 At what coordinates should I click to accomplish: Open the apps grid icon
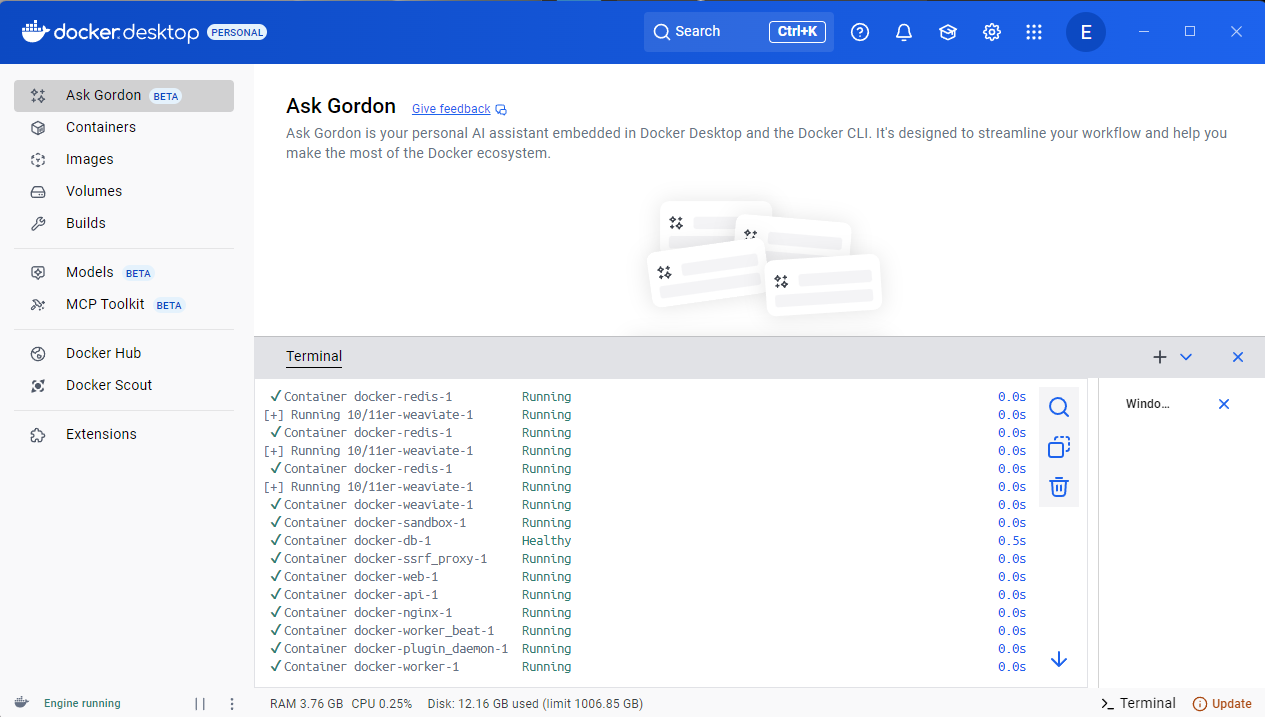pyautogui.click(x=1034, y=32)
